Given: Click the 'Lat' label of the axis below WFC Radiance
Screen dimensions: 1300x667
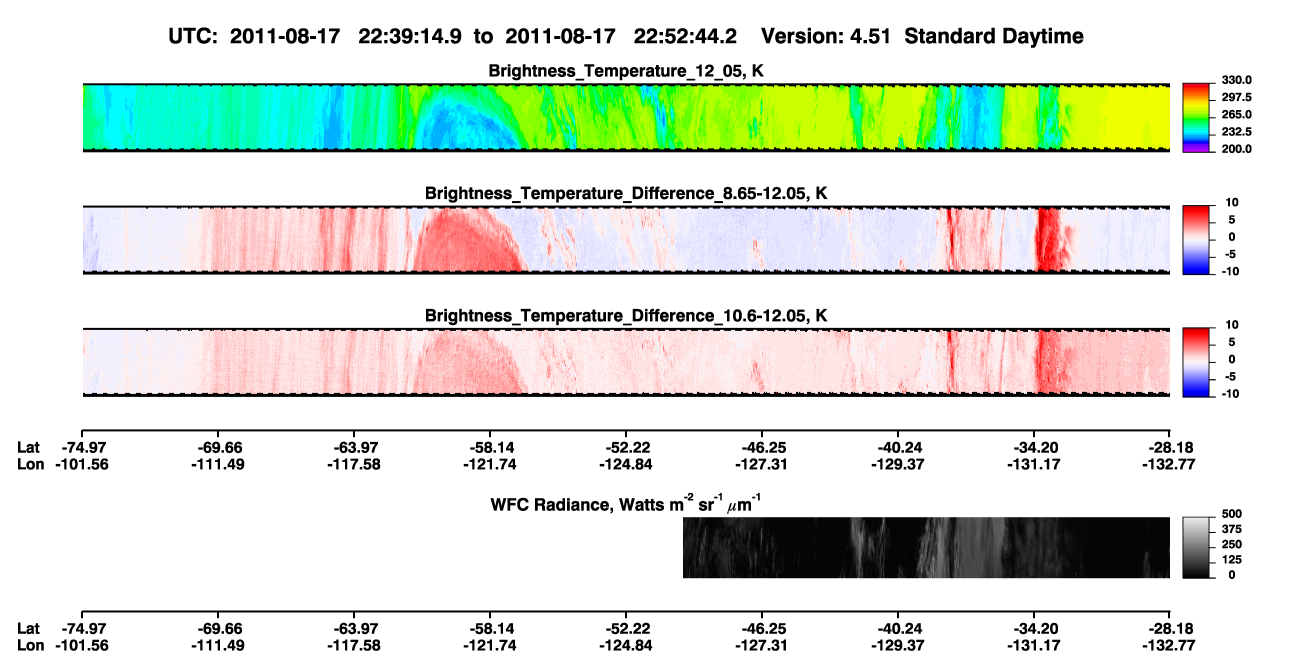Looking at the screenshot, I should pos(28,629).
